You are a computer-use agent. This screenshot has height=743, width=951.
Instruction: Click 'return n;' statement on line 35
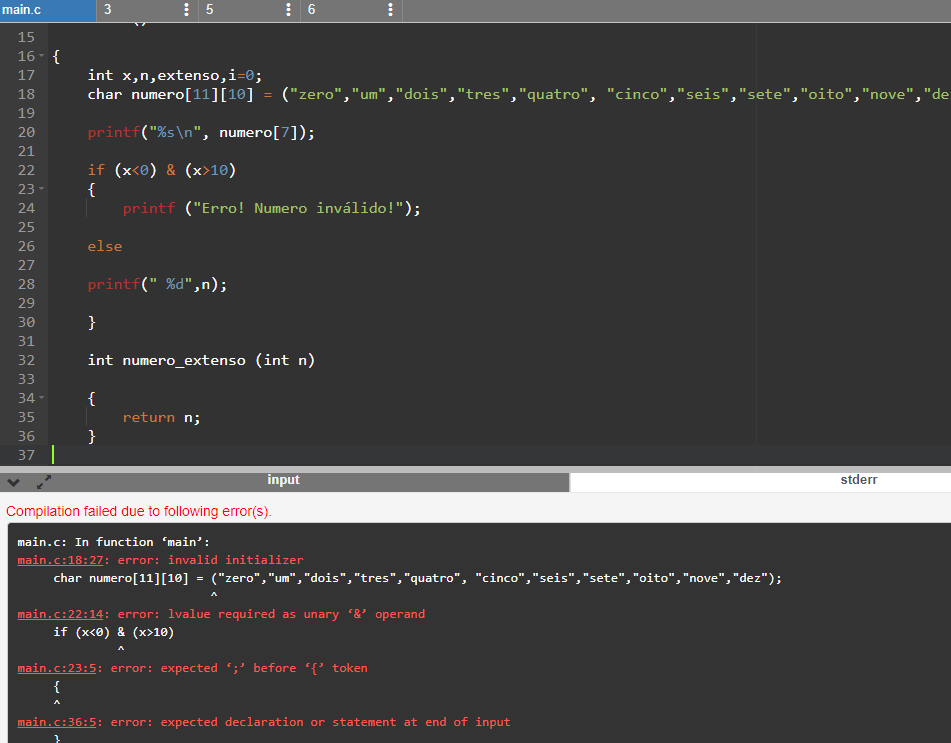click(x=161, y=417)
